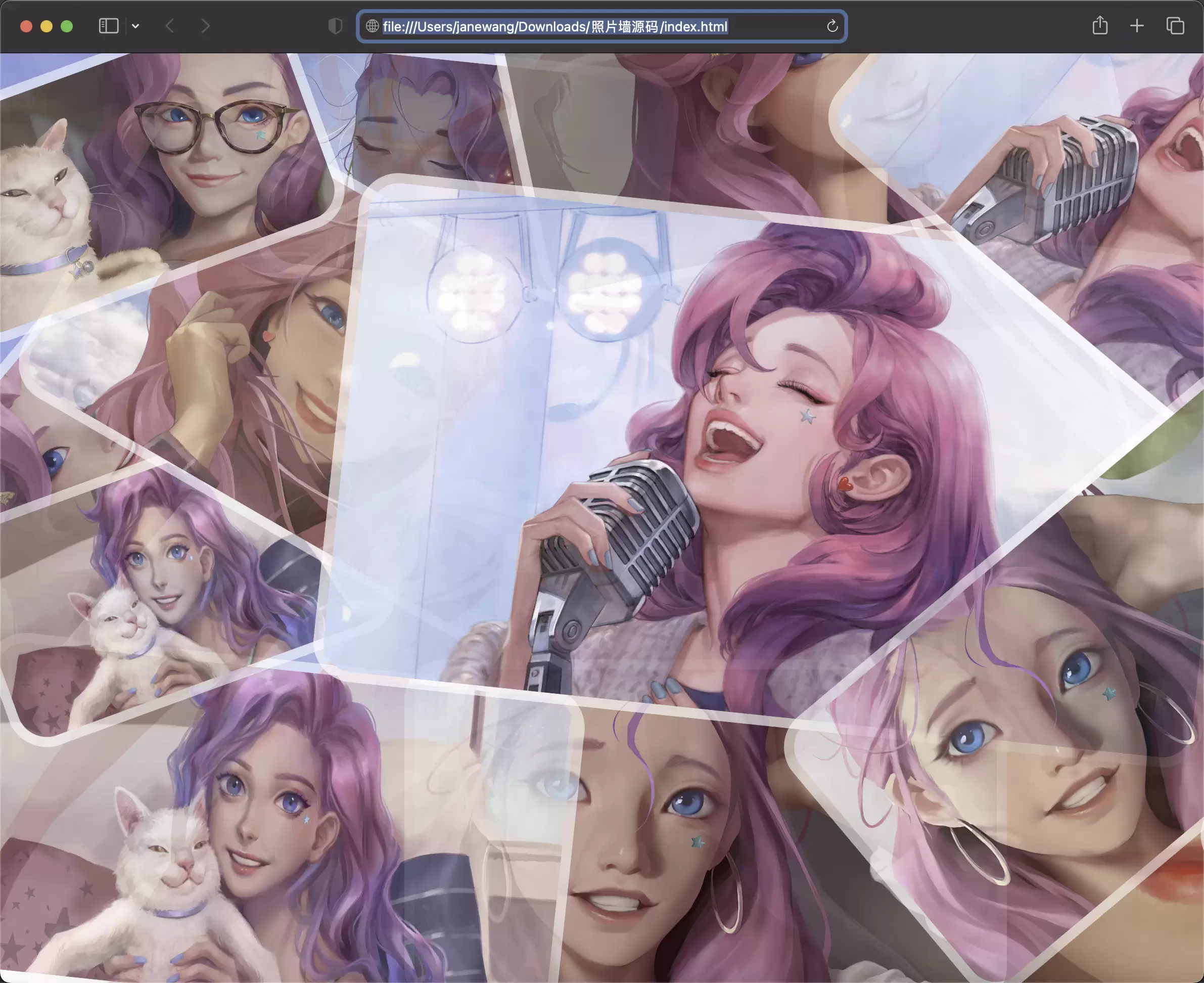
Task: Reload the current page
Action: 832,26
